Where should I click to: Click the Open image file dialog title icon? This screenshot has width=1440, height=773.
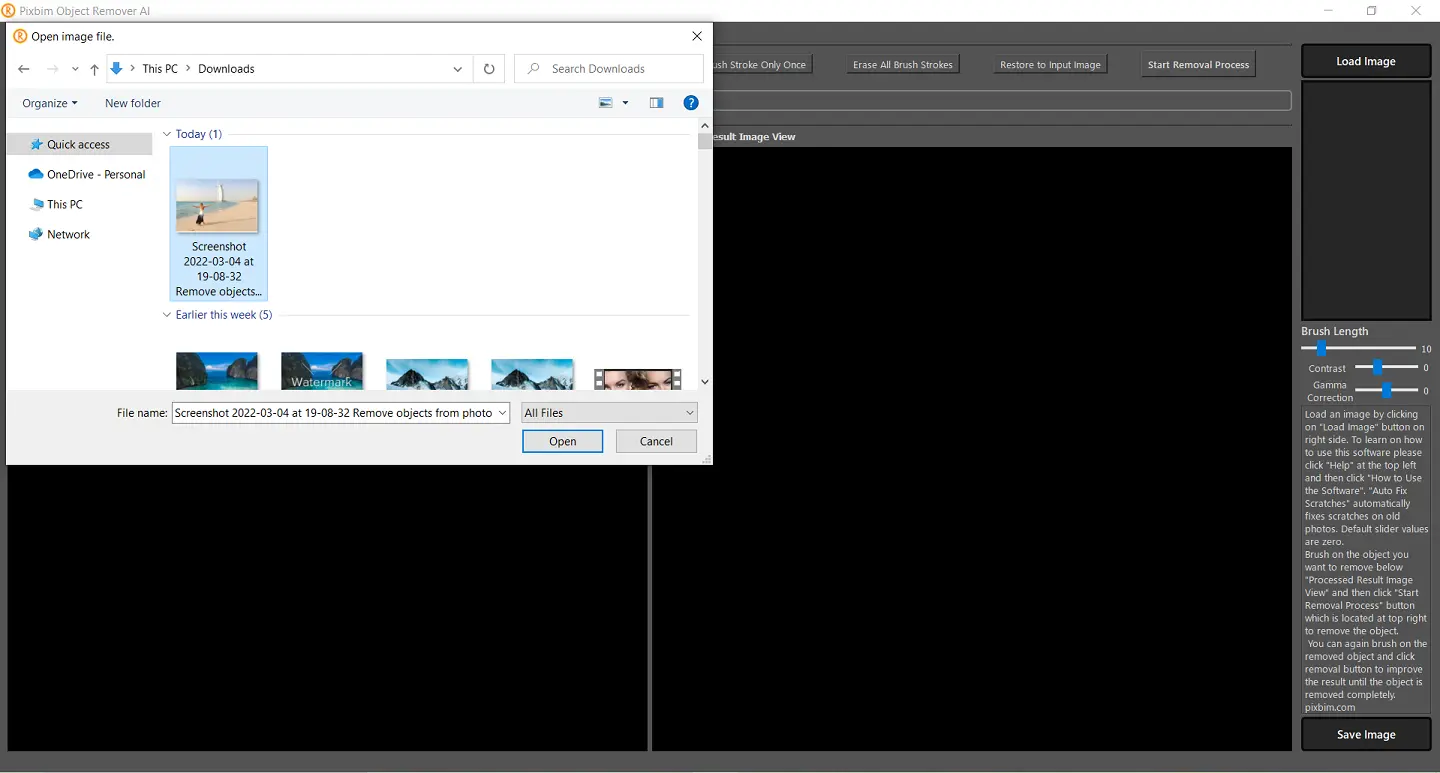point(20,36)
